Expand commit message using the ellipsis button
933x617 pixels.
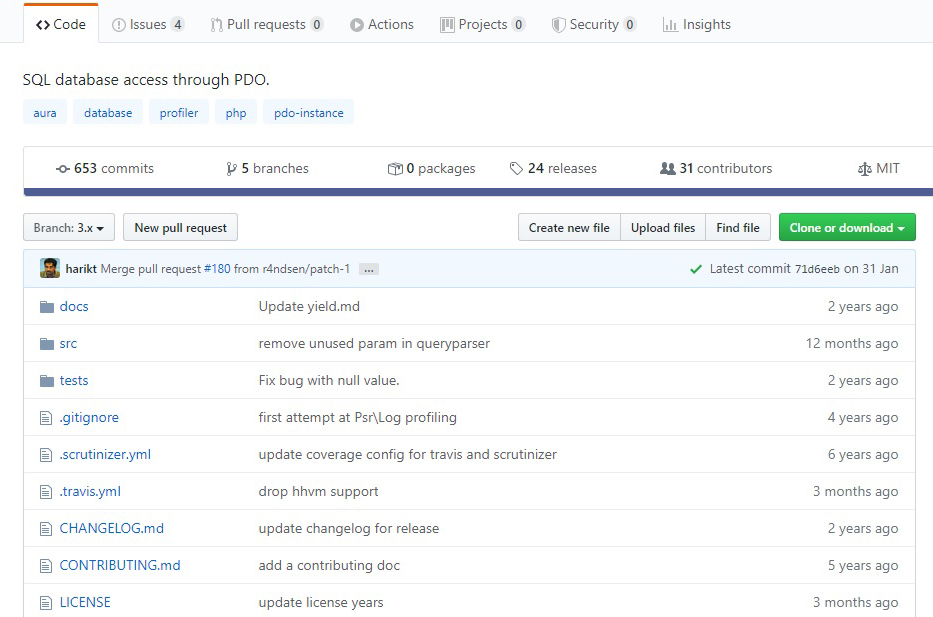(368, 268)
